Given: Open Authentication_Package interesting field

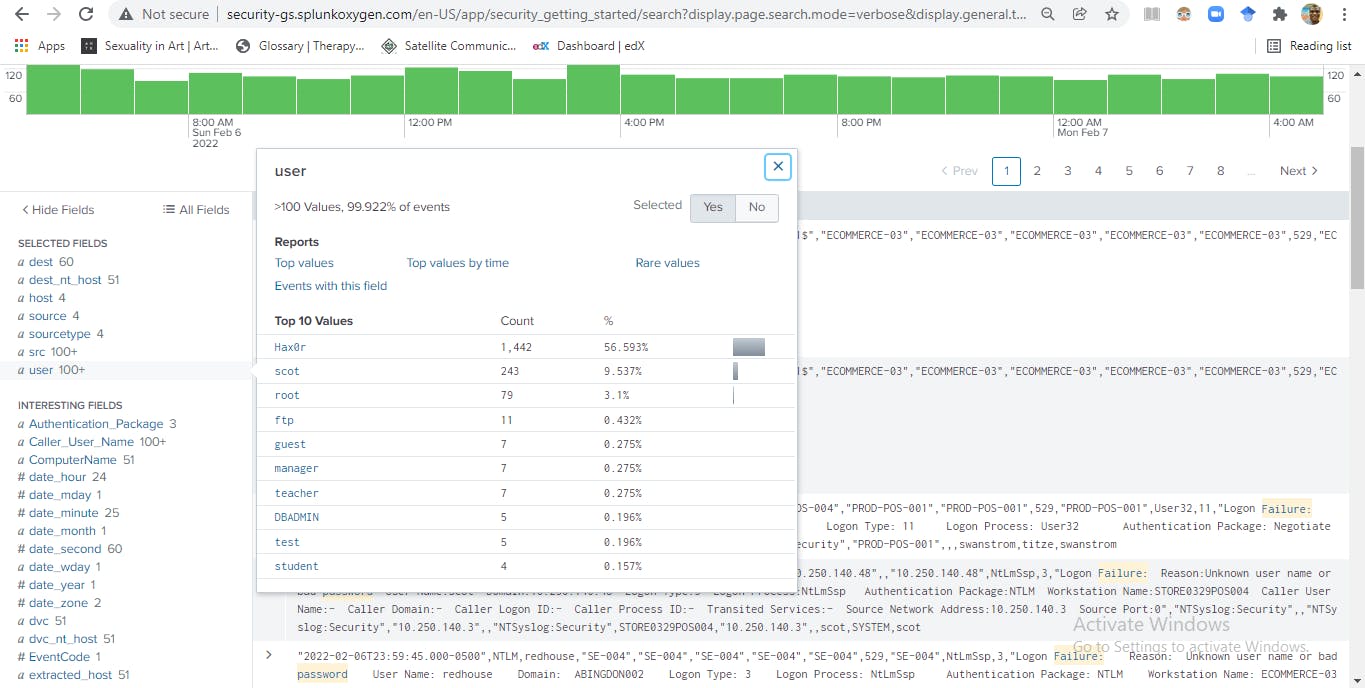Looking at the screenshot, I should pos(95,424).
